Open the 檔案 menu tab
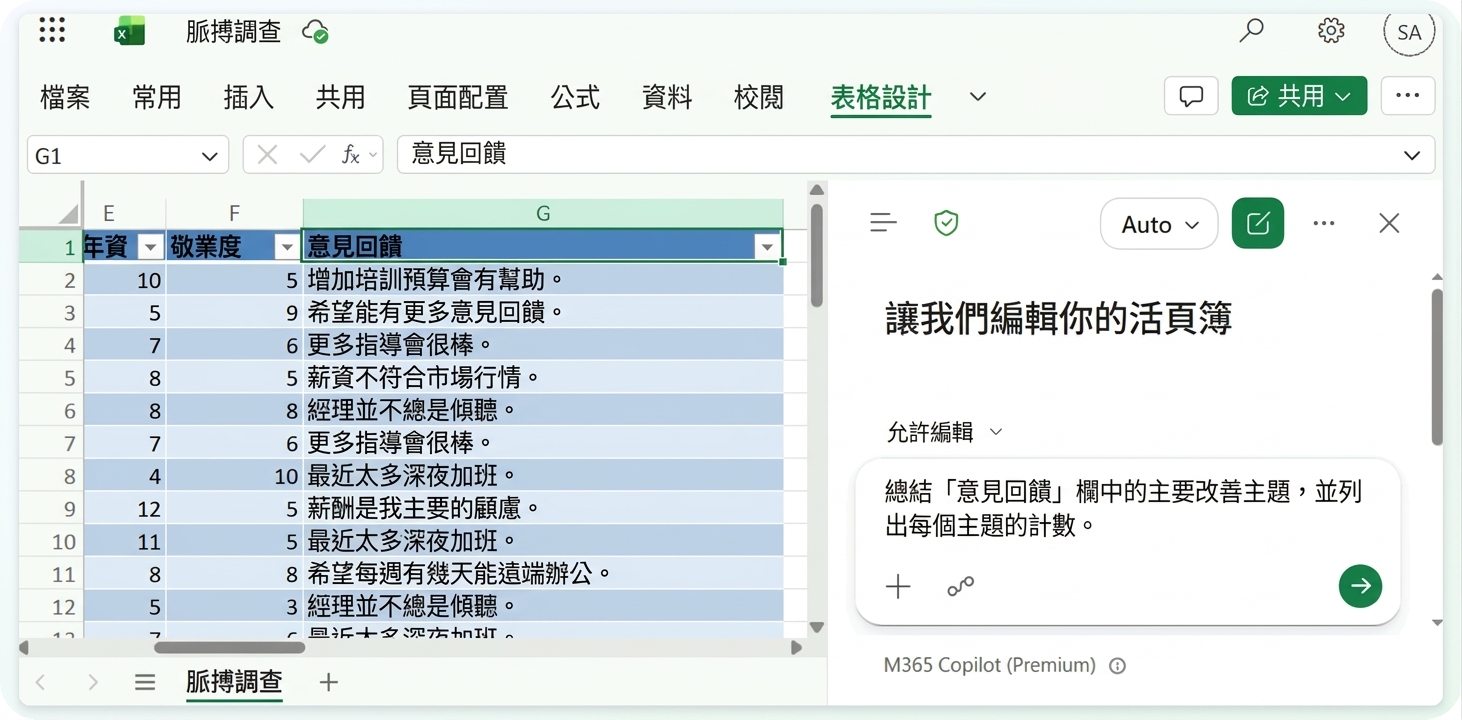Image resolution: width=1462 pixels, height=720 pixels. (x=65, y=97)
